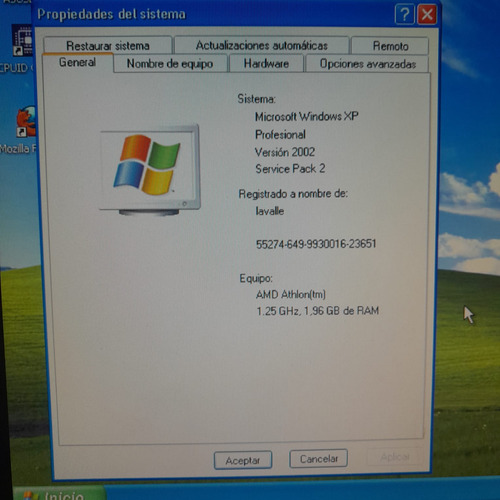Go to Opciones avanzadas tab
The height and width of the screenshot is (500, 500).
pos(367,64)
